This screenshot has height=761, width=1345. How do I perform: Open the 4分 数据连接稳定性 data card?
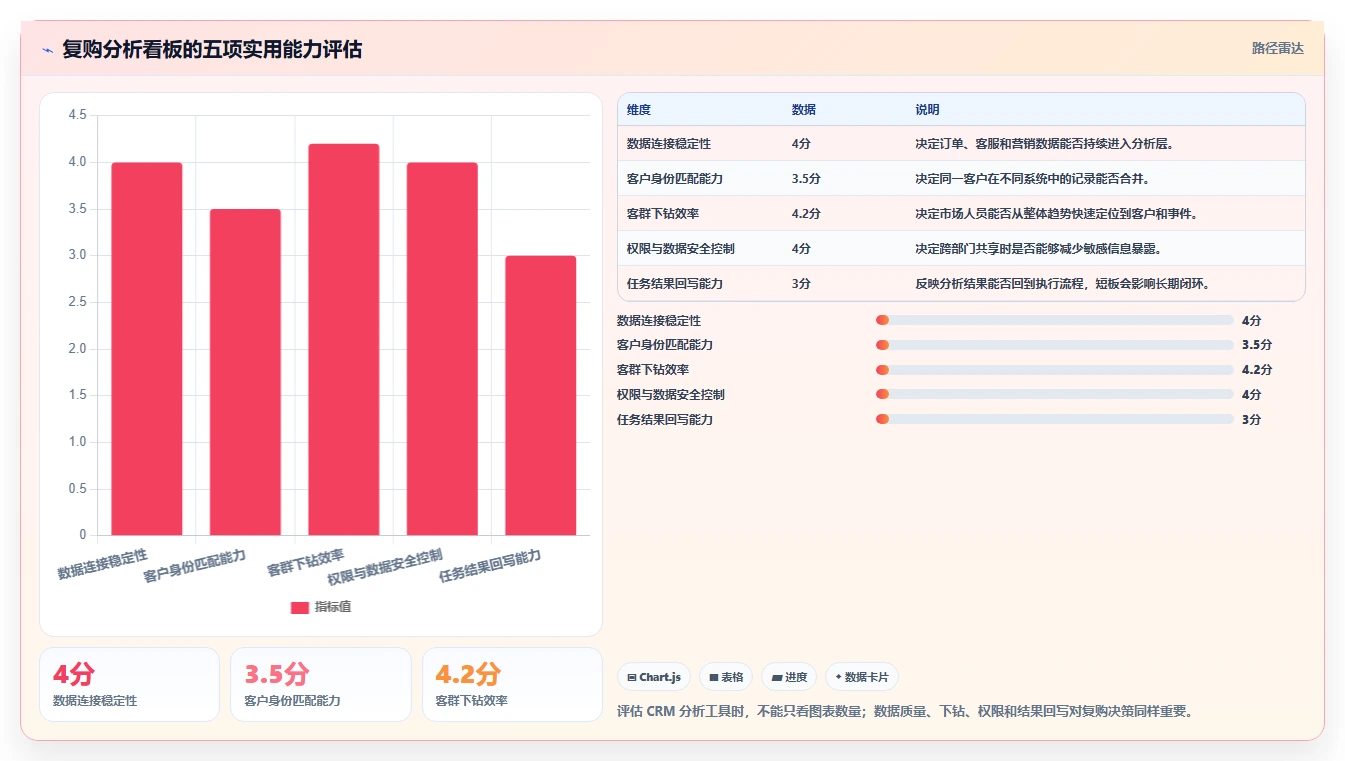(129, 684)
